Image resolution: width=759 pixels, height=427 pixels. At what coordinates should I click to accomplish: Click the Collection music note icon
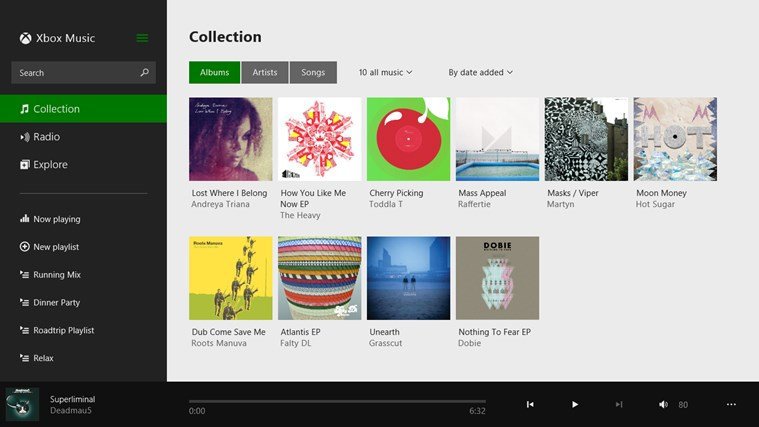click(x=25, y=109)
